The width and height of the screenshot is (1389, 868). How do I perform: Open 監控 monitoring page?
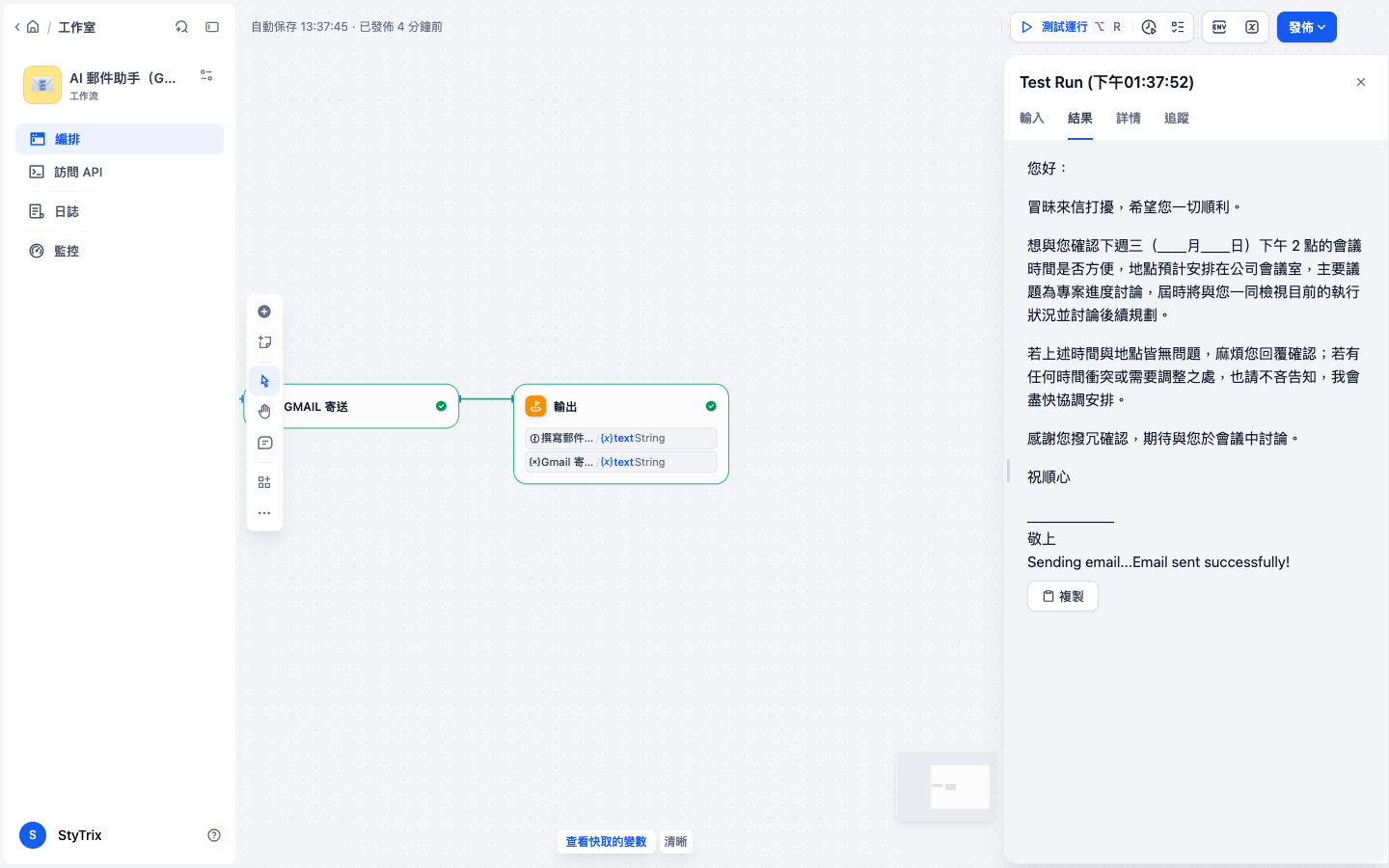[x=120, y=251]
